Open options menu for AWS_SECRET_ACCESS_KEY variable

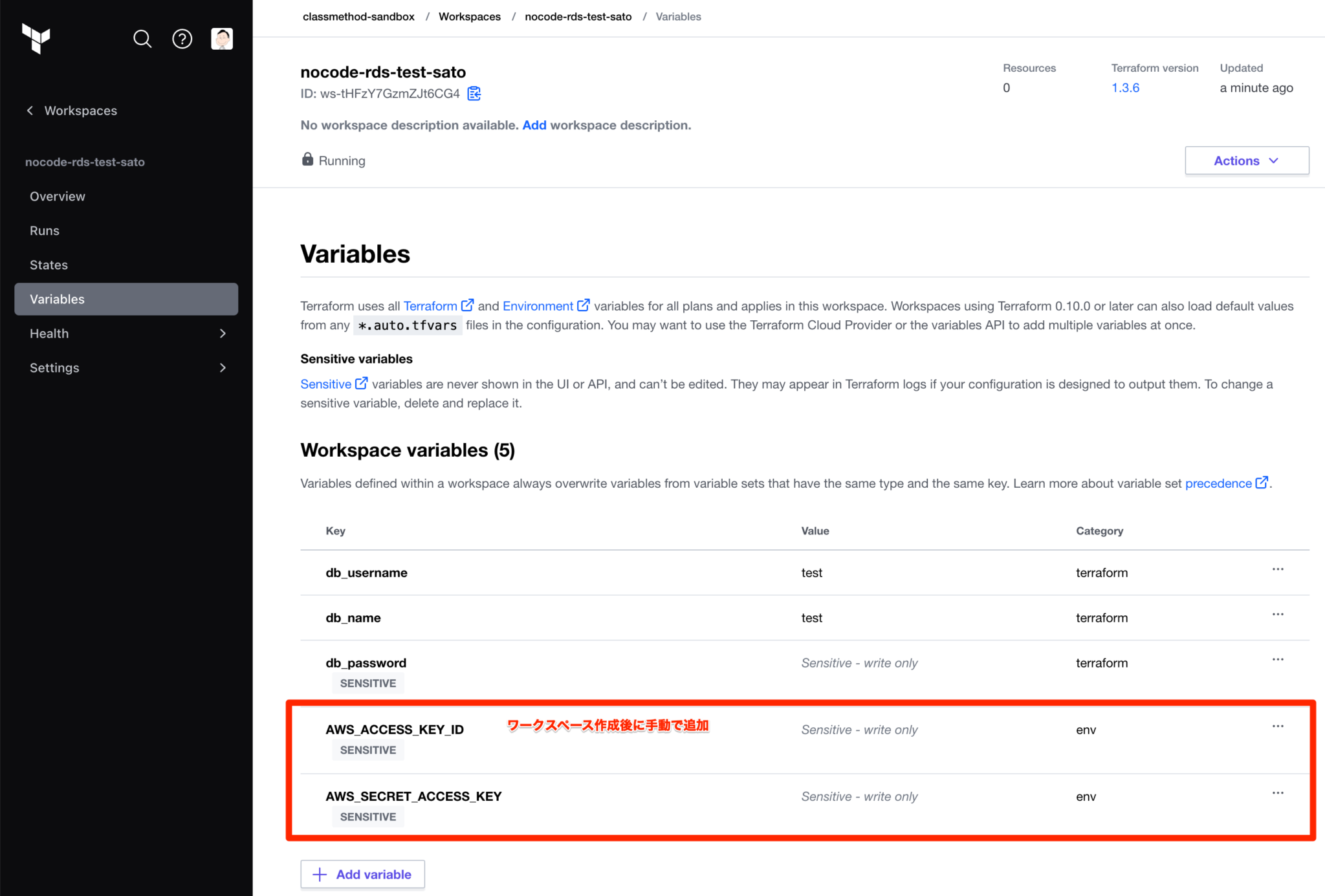click(x=1278, y=792)
